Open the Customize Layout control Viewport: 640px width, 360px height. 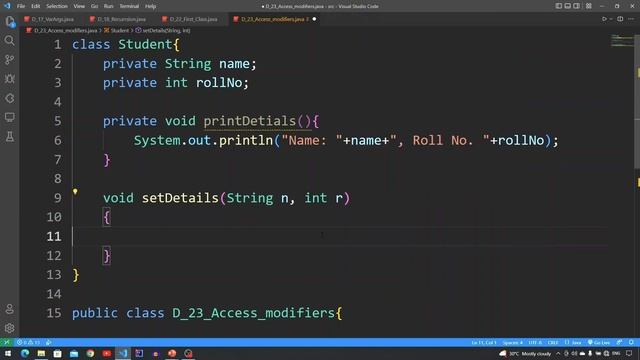click(589, 6)
